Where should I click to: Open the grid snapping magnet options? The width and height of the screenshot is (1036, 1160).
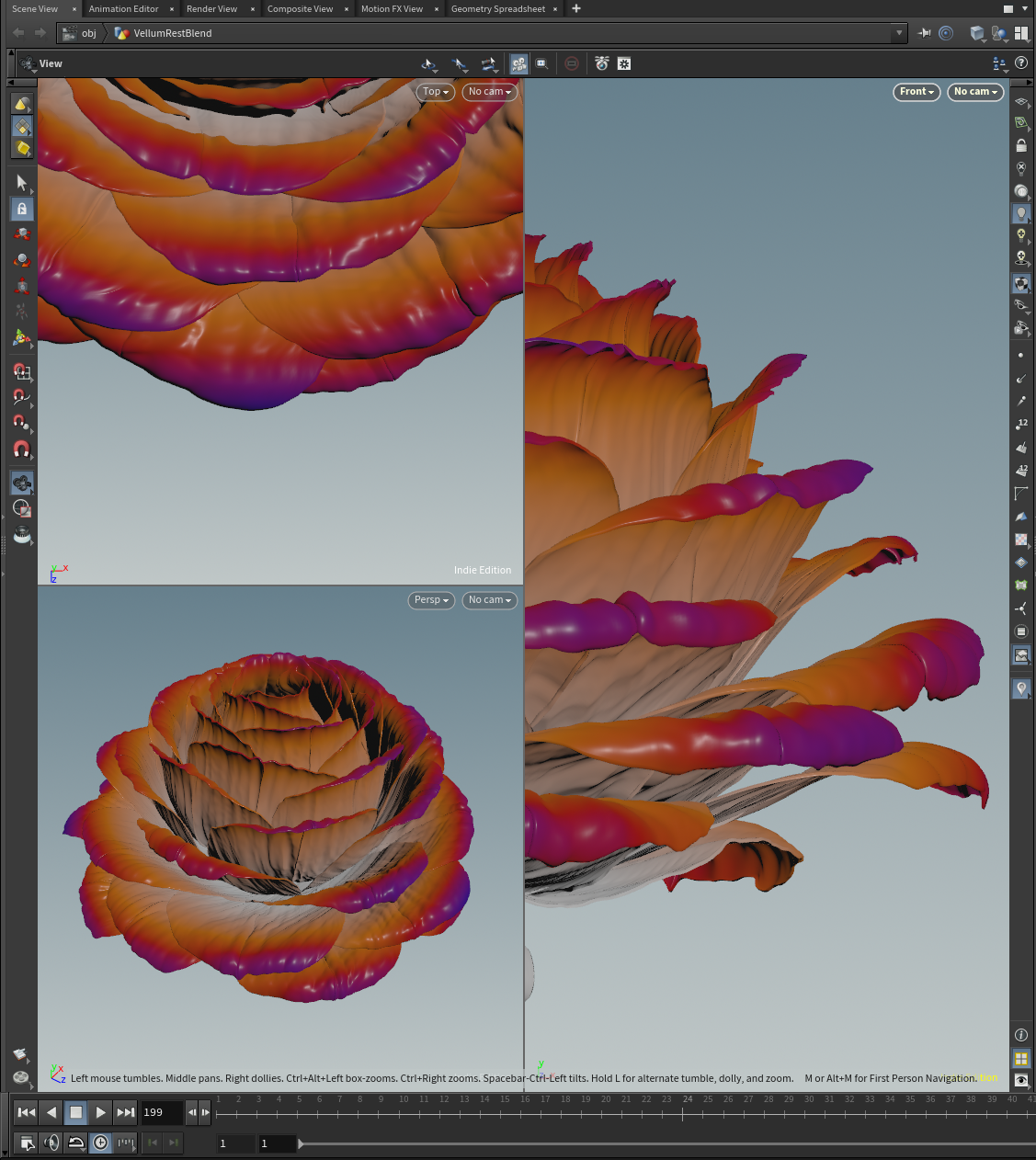pyautogui.click(x=22, y=372)
